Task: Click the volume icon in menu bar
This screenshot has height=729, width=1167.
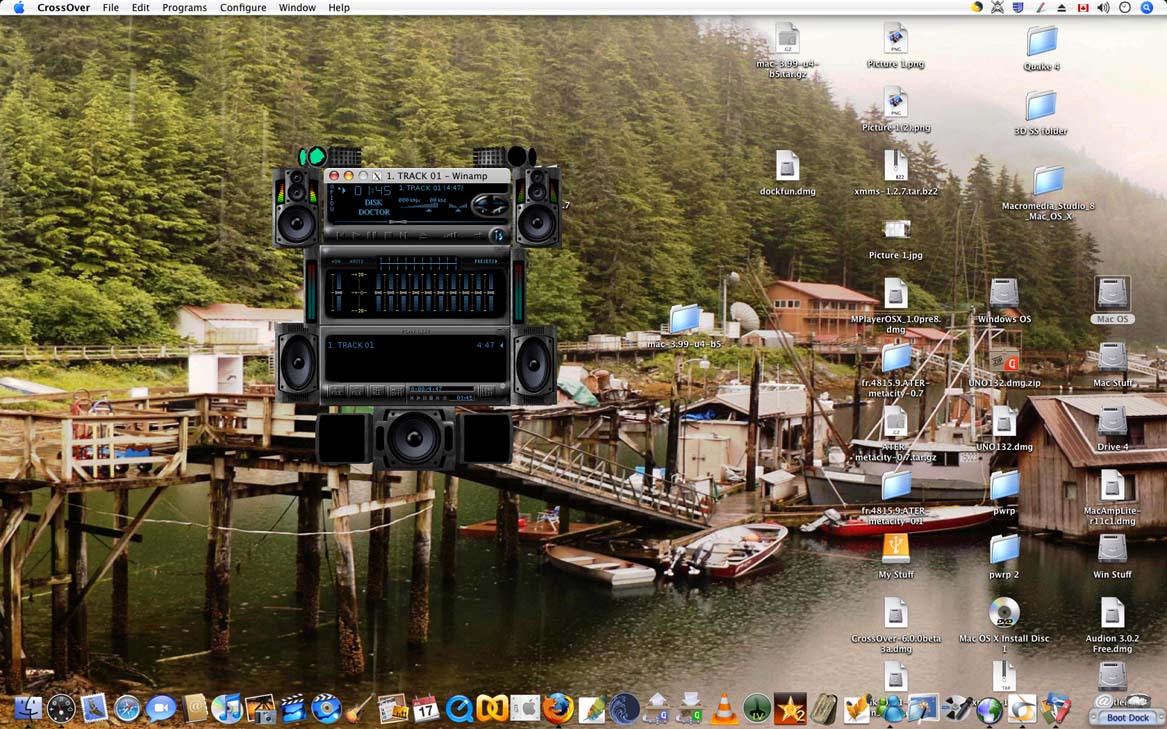Action: 1104,7
